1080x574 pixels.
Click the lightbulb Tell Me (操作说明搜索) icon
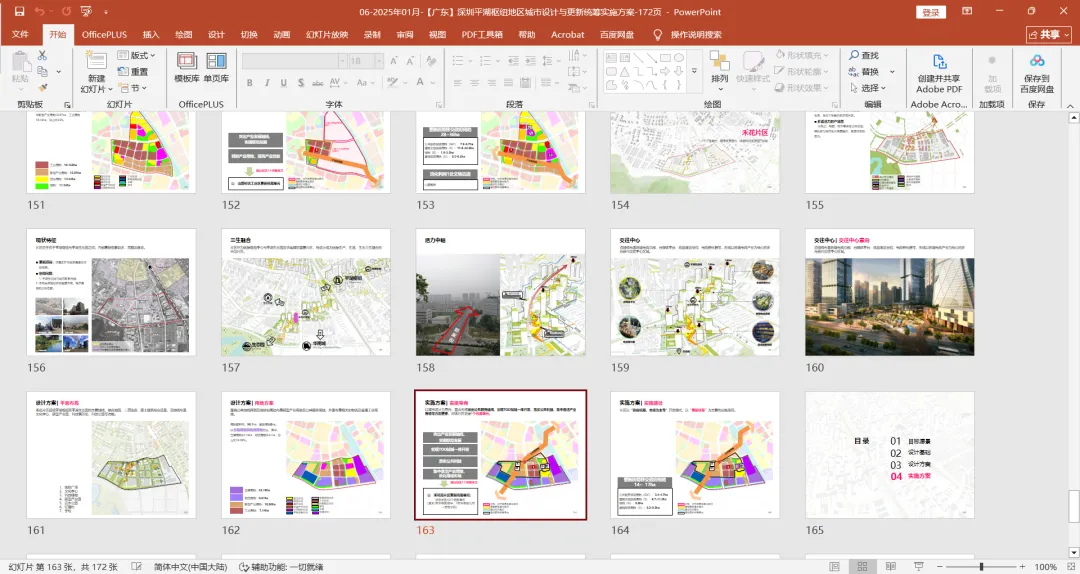658,34
